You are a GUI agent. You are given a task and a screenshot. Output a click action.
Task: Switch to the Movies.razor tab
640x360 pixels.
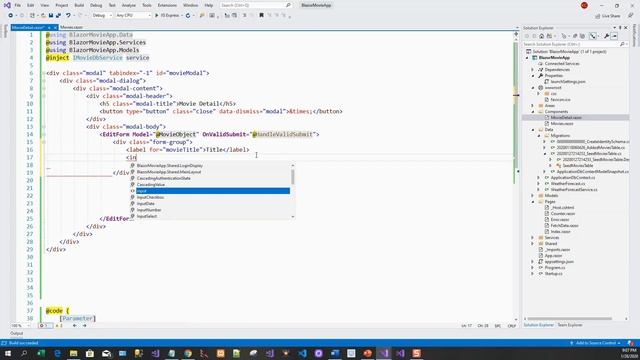72,27
